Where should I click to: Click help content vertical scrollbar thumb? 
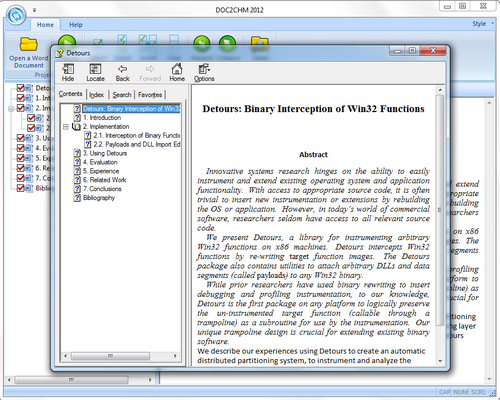pyautogui.click(x=440, y=210)
